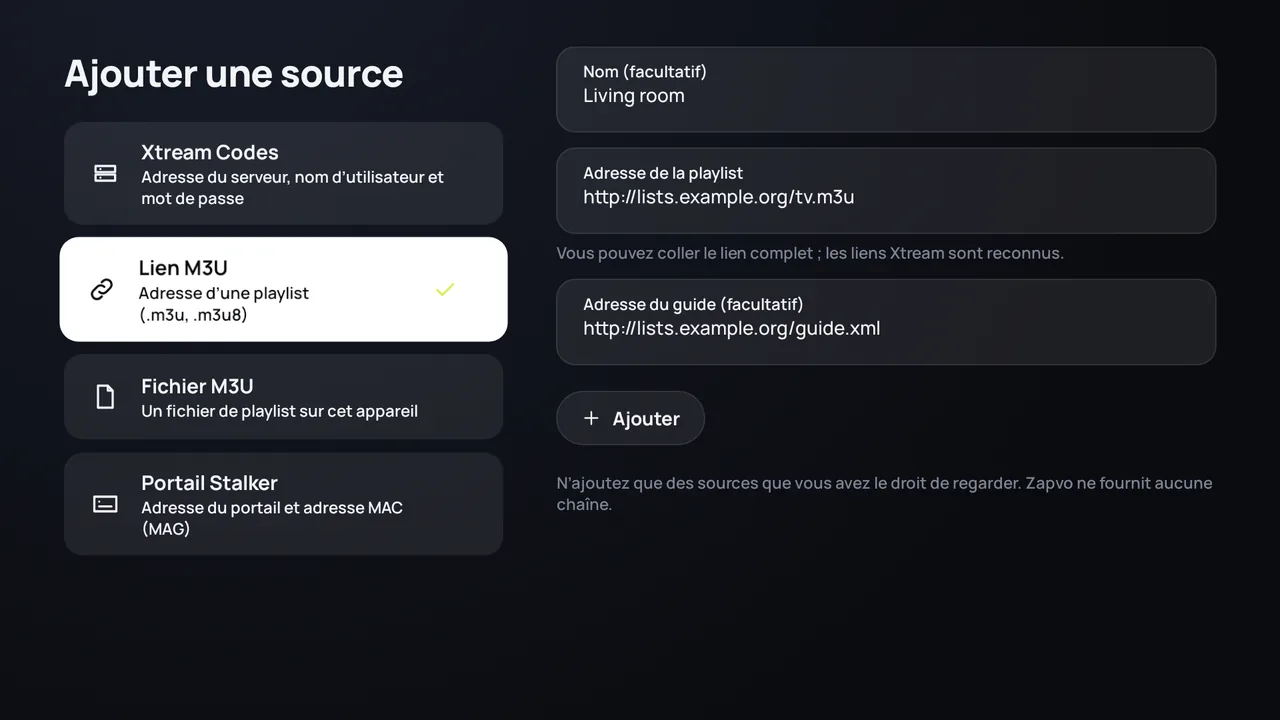The image size is (1280, 720).
Task: Click the disclaimer text mentioning Zapvo
Action: pos(884,494)
